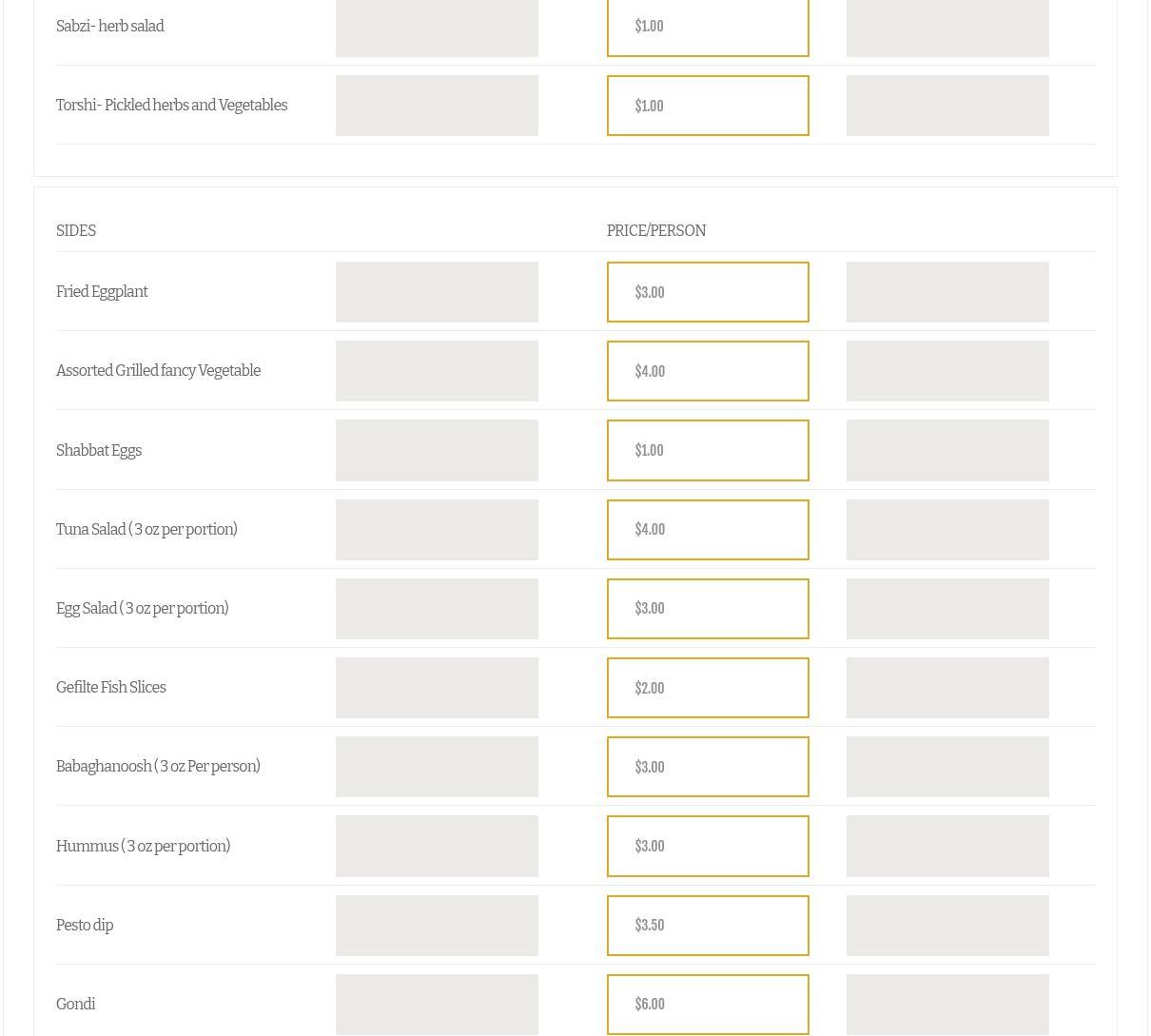Image resolution: width=1151 pixels, height=1036 pixels.
Task: Select gray field after Assorted Grilled Vegetable price
Action: [947, 371]
